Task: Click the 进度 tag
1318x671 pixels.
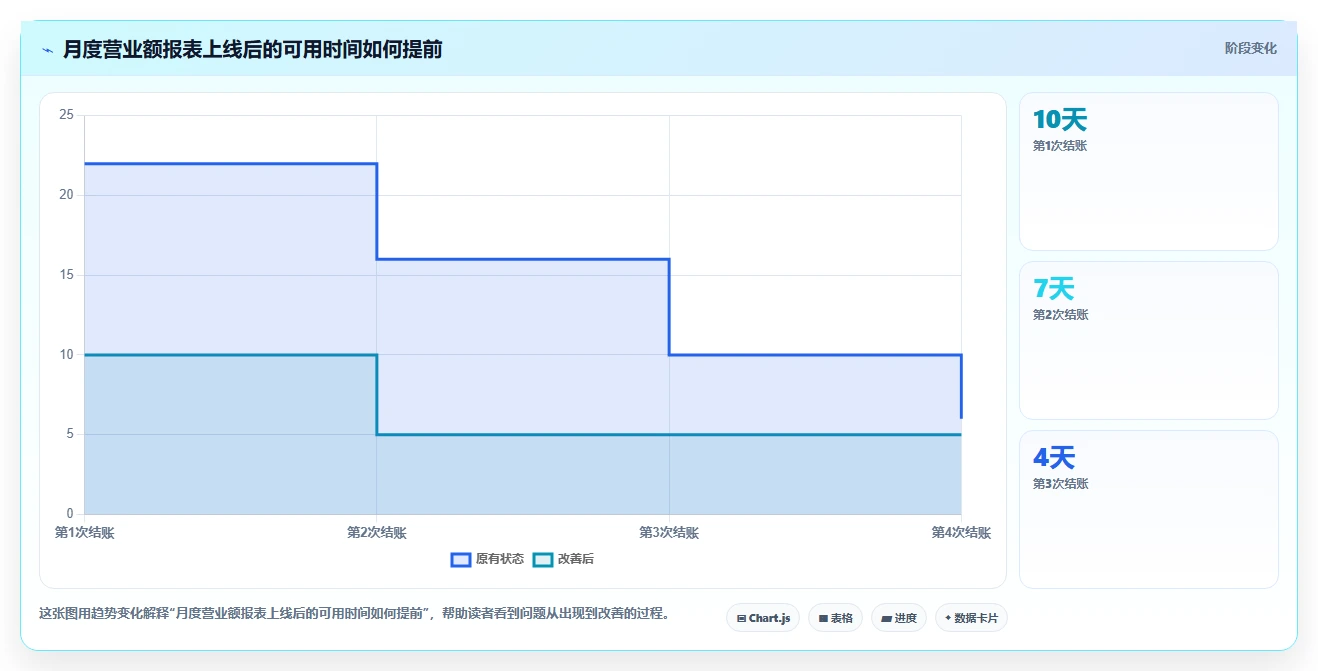Action: tap(899, 618)
